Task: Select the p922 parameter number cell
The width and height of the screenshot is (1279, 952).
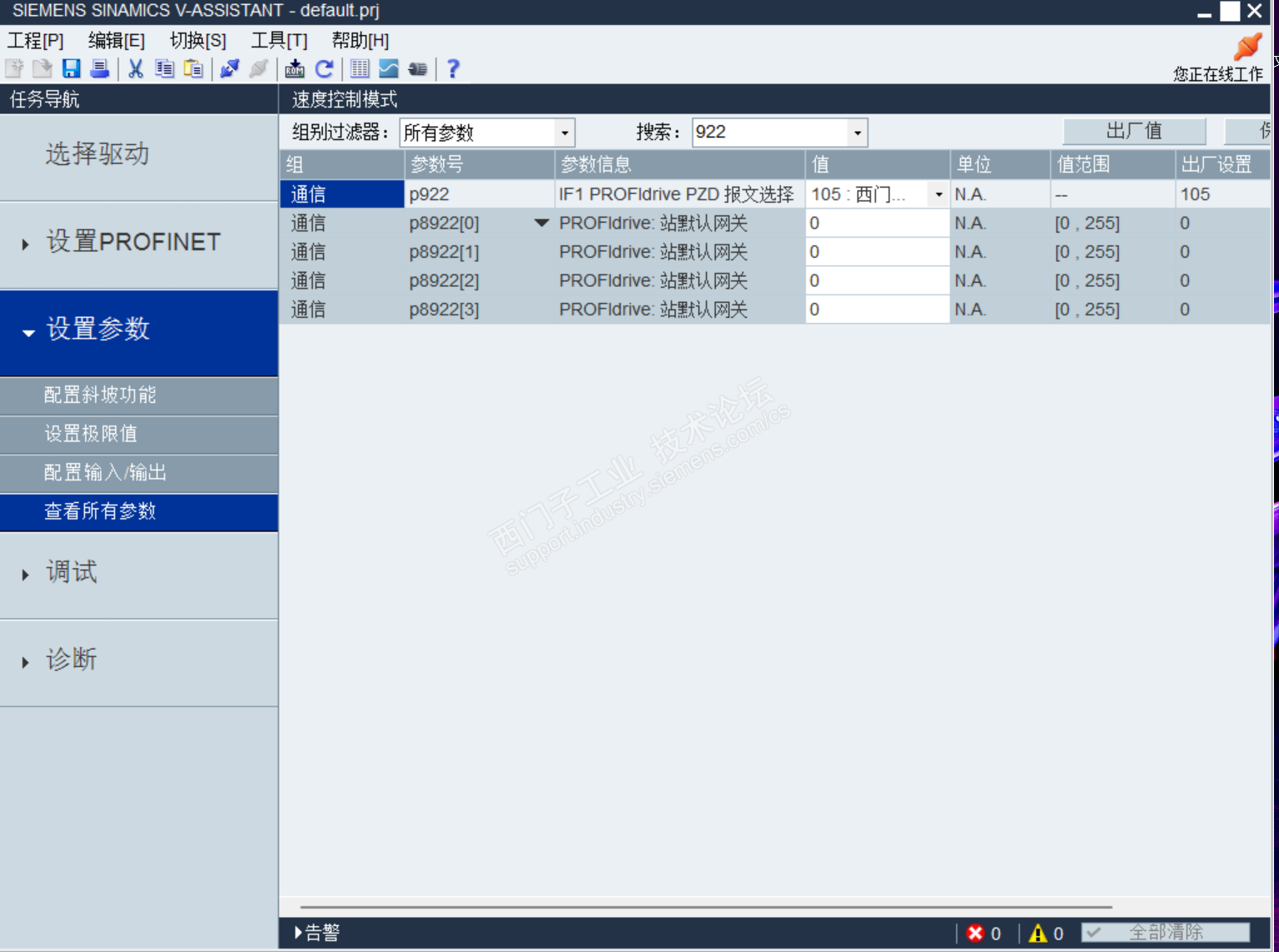Action: 480,194
